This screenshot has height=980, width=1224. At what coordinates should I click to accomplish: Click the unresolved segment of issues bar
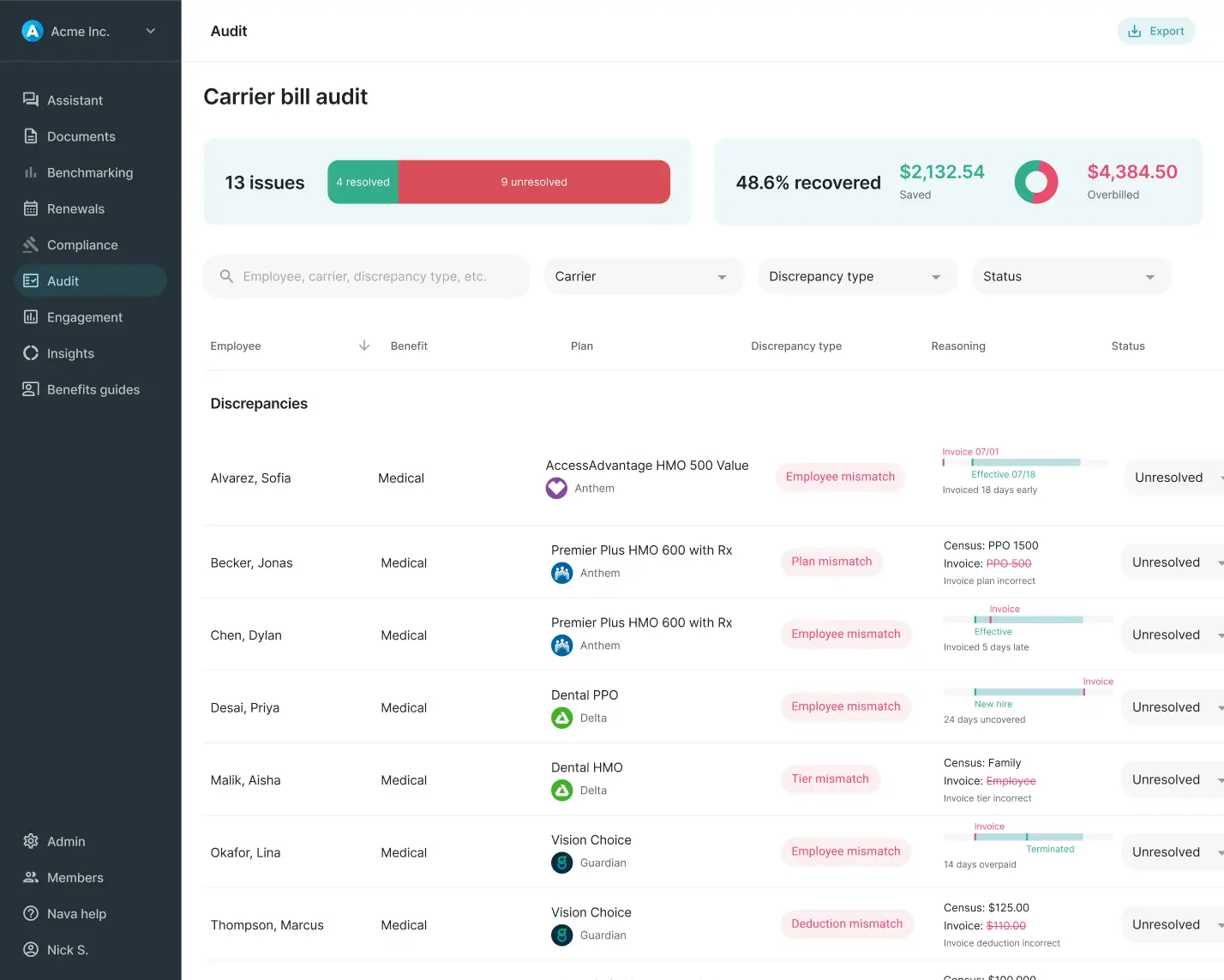click(x=533, y=182)
